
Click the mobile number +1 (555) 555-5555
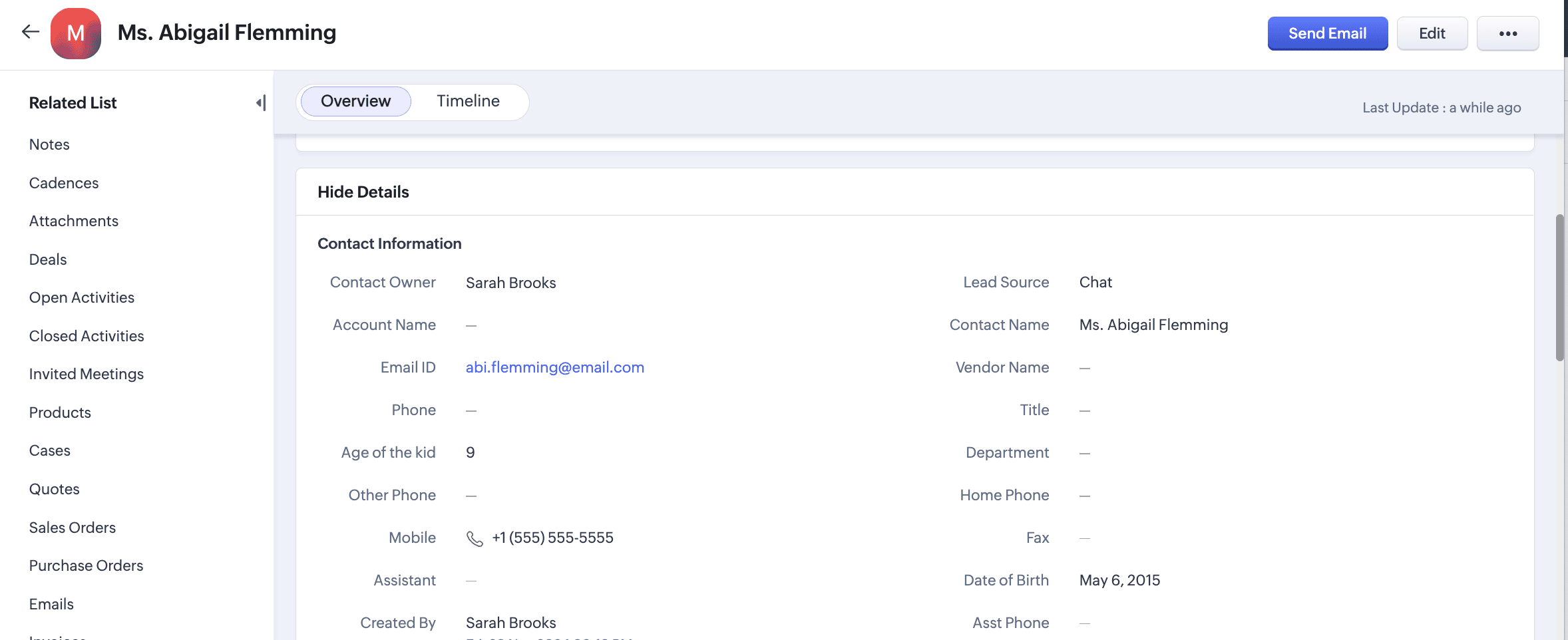click(552, 538)
